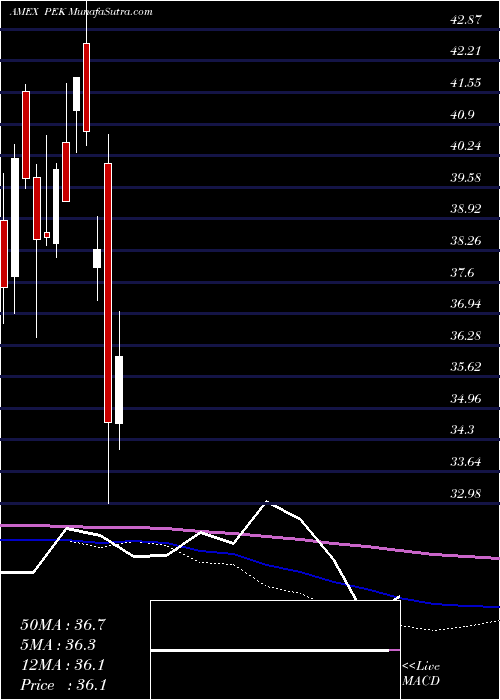The image size is (500, 700).
Task: Click the 12MA : 36.1 reading
Action: [x=63, y=665]
